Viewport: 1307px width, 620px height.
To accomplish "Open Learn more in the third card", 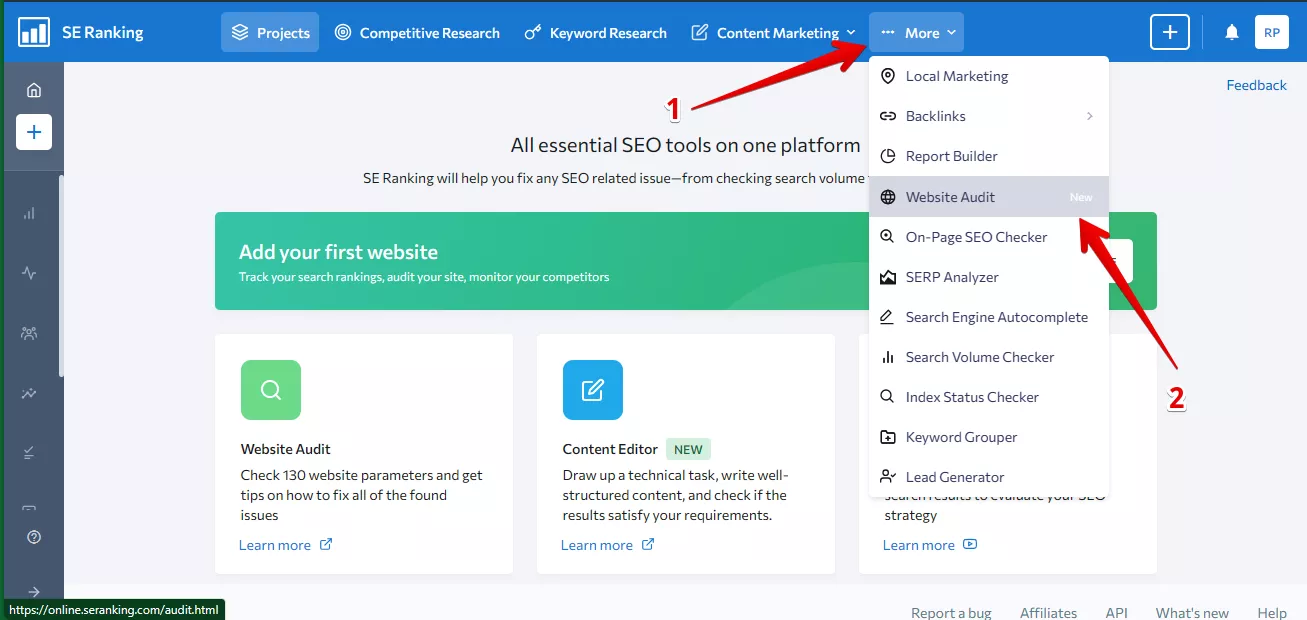I will (x=929, y=545).
